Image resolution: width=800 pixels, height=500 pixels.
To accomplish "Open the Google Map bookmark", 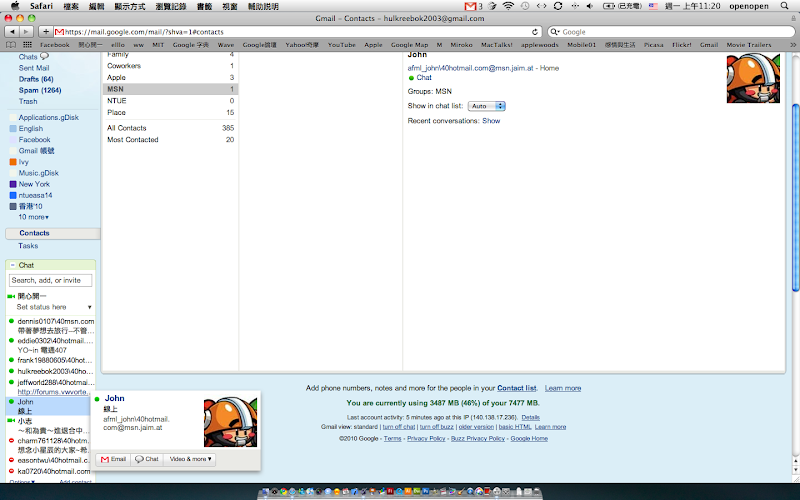I will (x=409, y=45).
